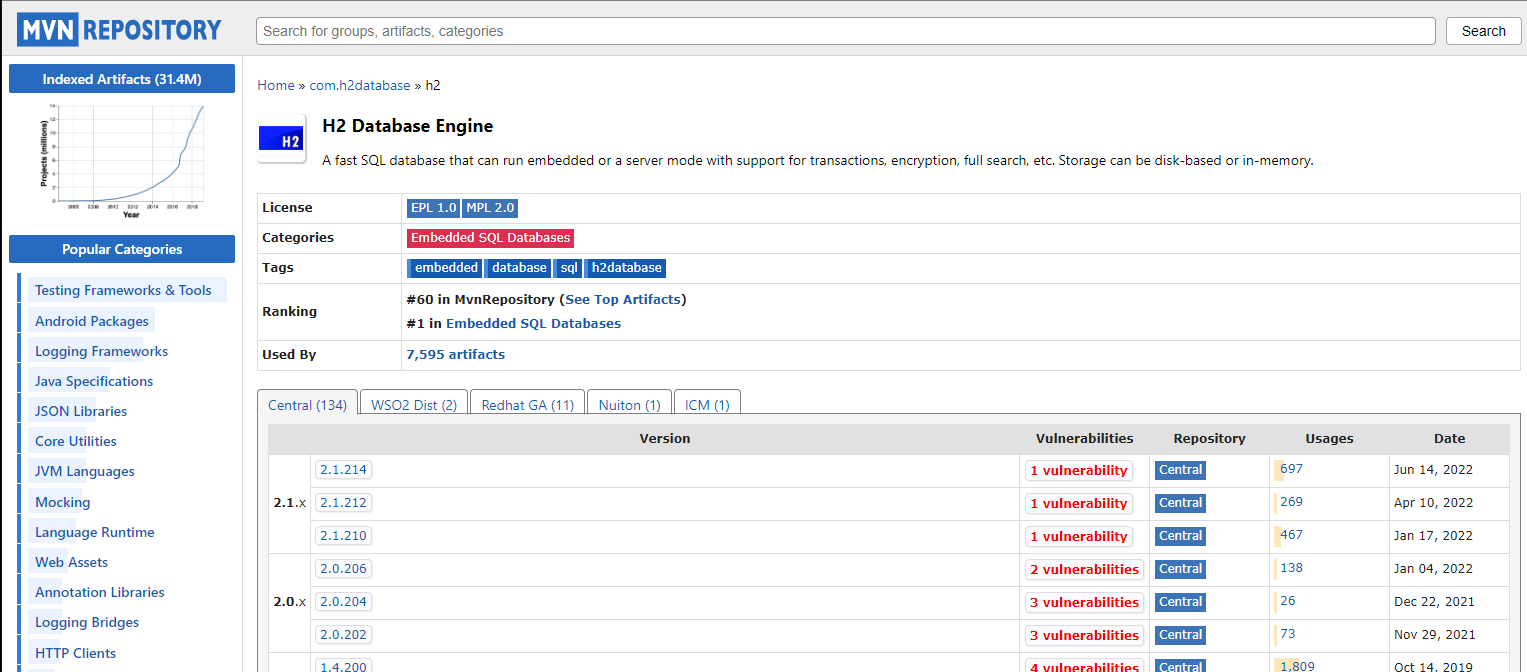The height and width of the screenshot is (672, 1527).
Task: Open version 1.4.200
Action: click(343, 665)
